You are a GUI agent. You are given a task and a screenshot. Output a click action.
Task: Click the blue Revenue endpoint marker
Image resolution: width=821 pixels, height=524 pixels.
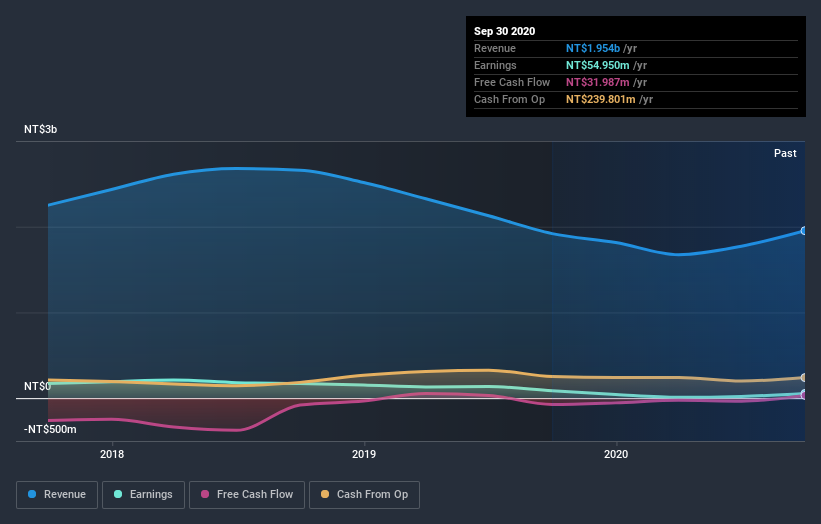pos(804,231)
